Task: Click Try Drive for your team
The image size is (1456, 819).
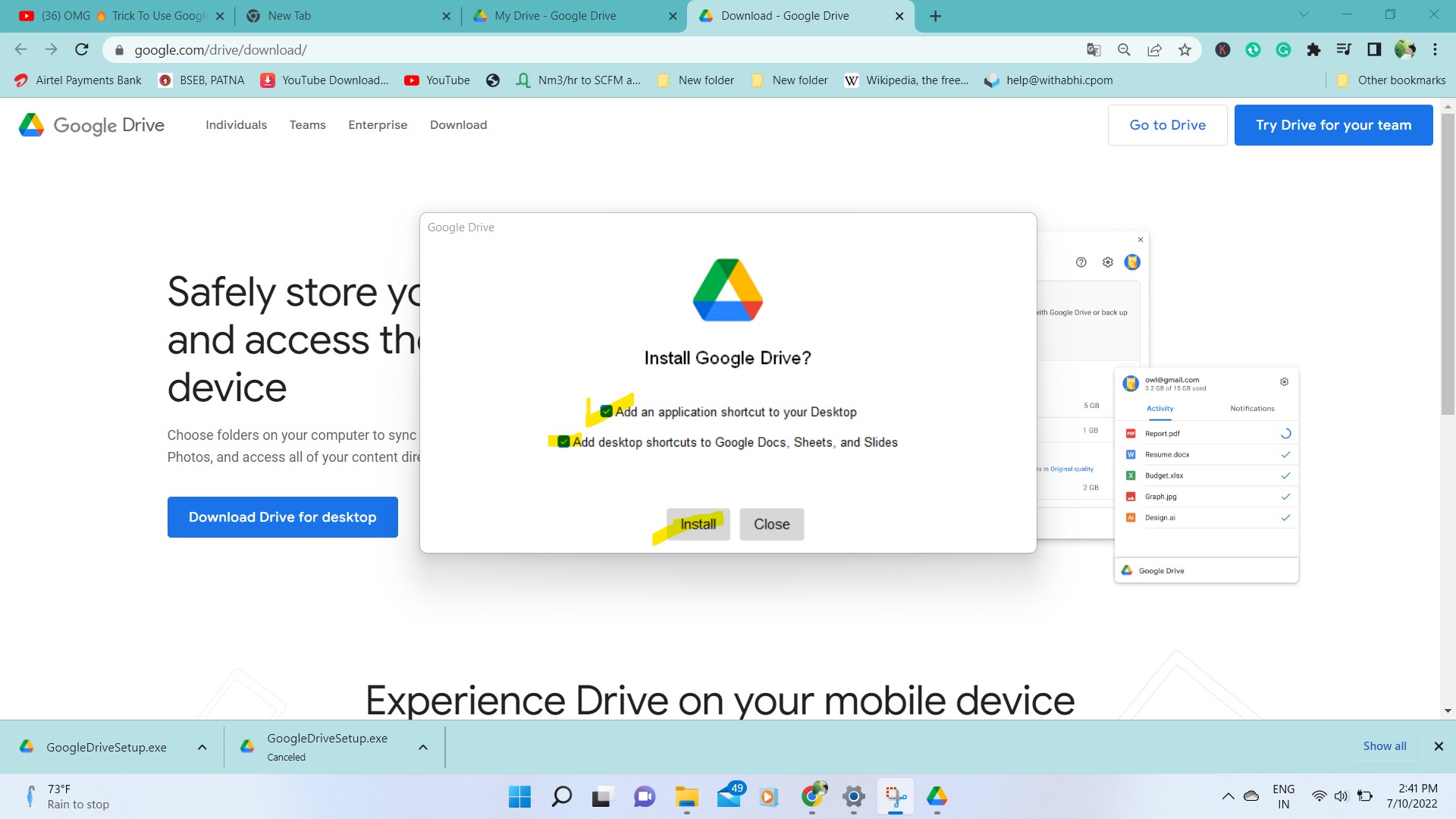Action: [1333, 125]
